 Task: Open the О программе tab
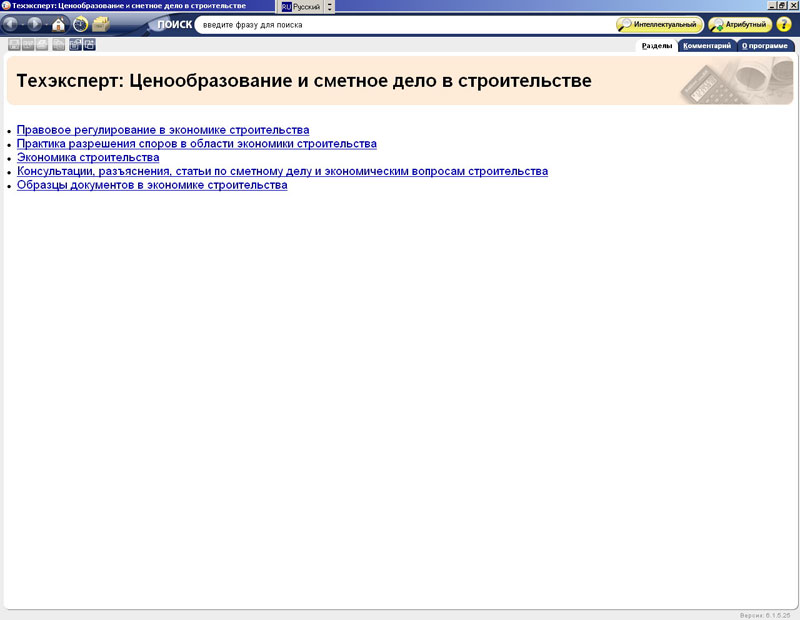[x=765, y=45]
